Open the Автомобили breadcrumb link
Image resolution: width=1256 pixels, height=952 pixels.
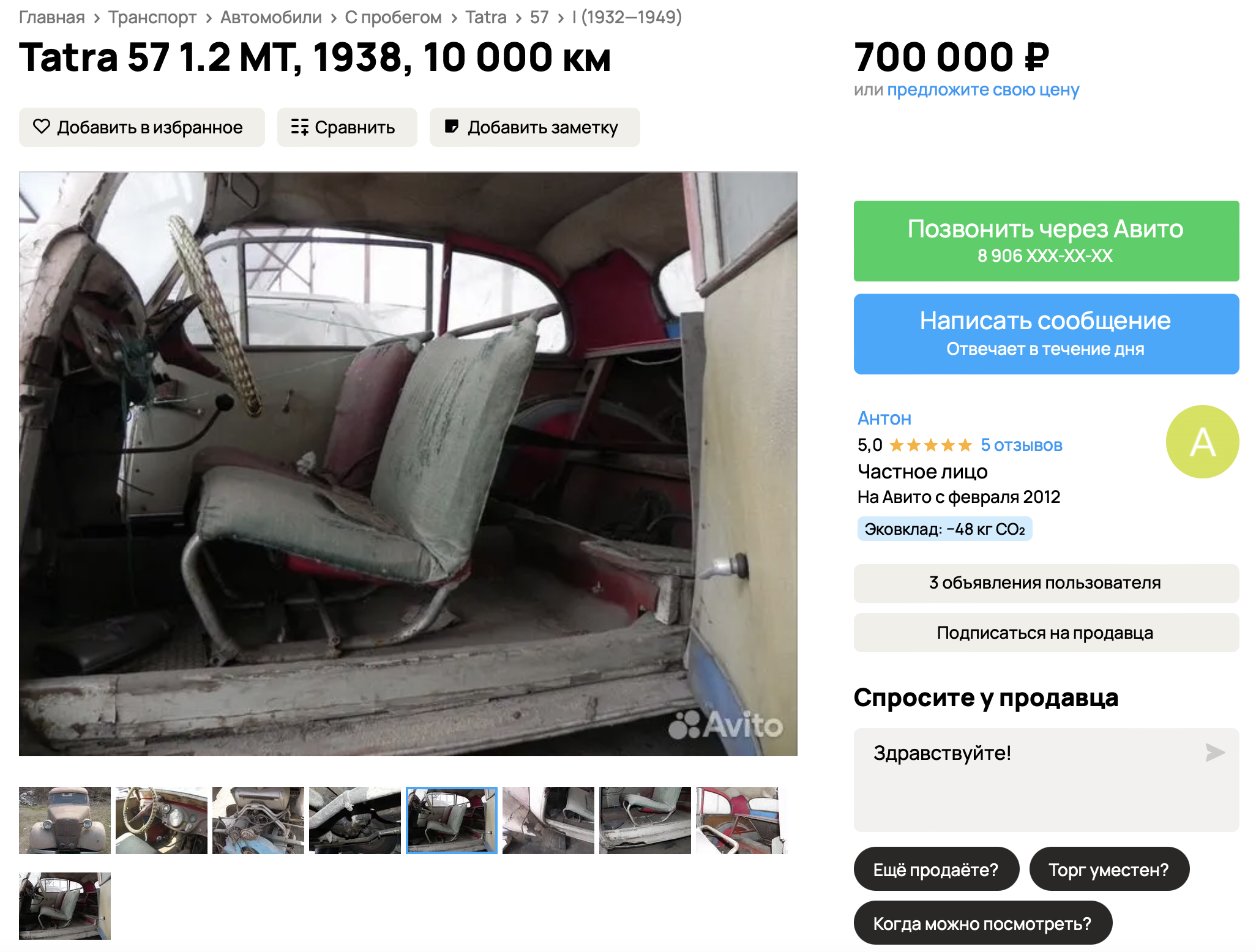[x=271, y=17]
